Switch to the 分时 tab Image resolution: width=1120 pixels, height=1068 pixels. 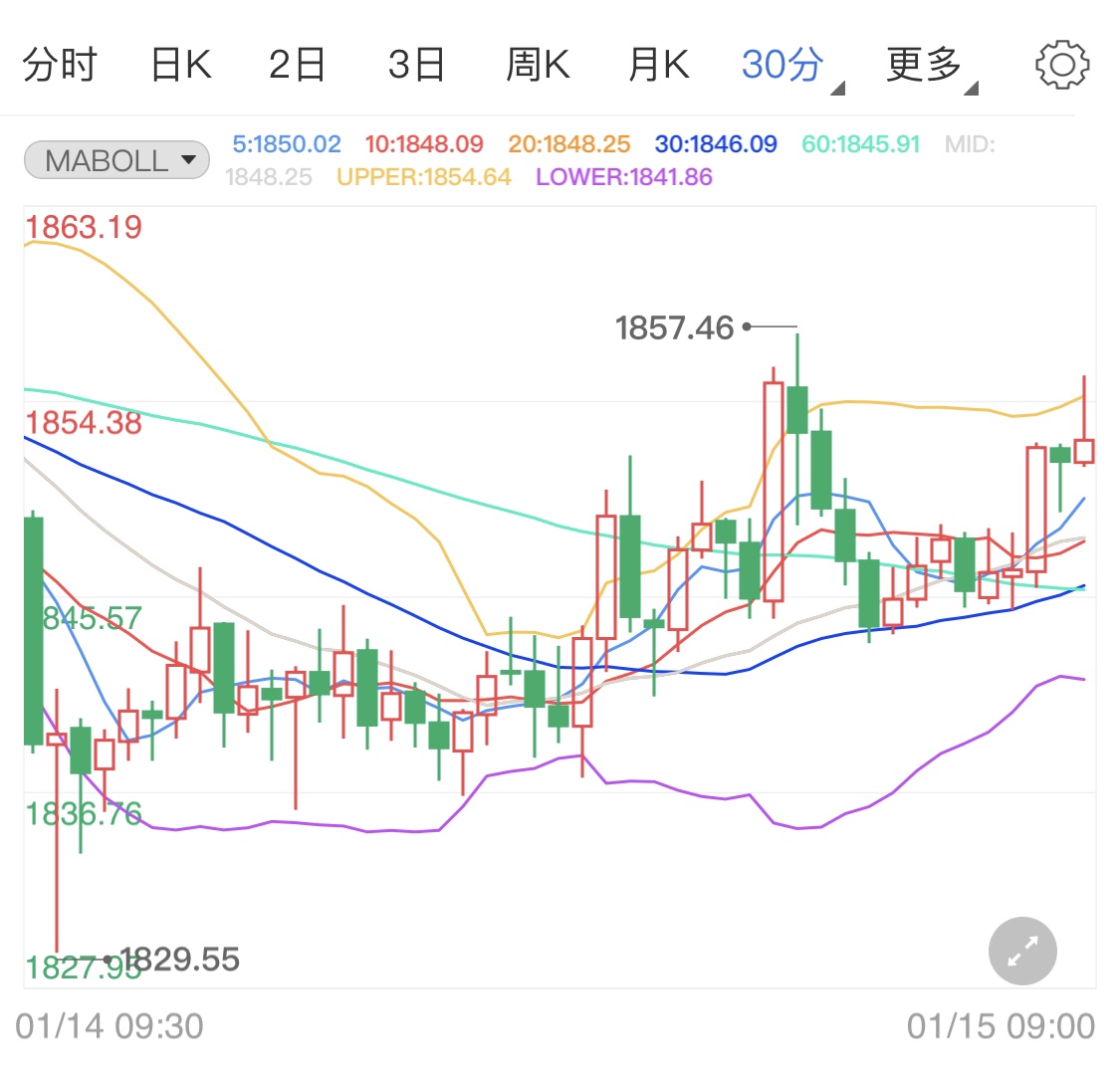click(60, 65)
